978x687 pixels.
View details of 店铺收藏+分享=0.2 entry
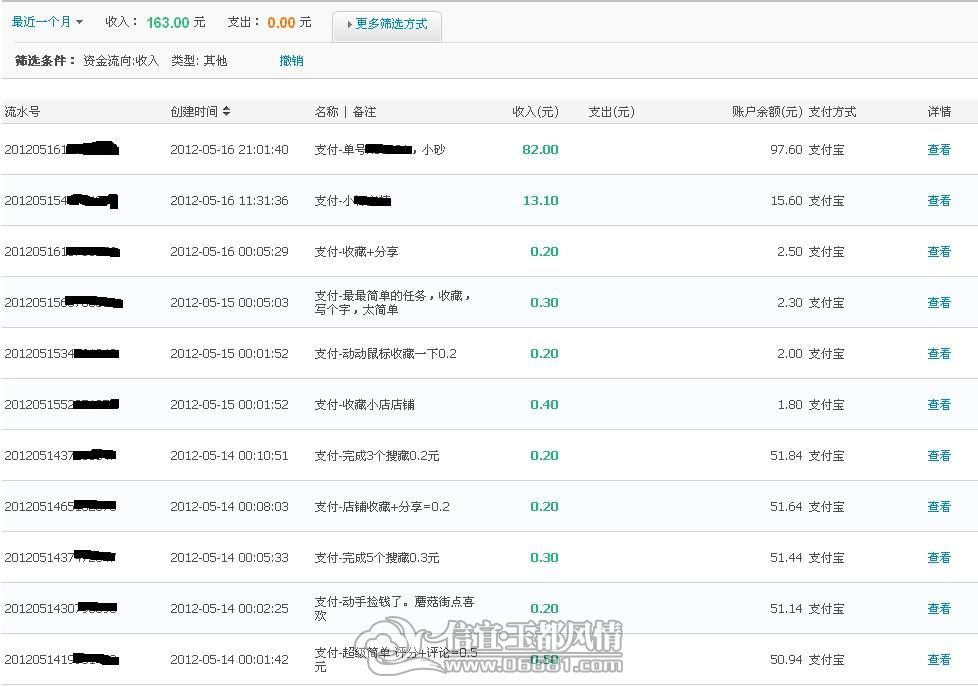(x=939, y=507)
